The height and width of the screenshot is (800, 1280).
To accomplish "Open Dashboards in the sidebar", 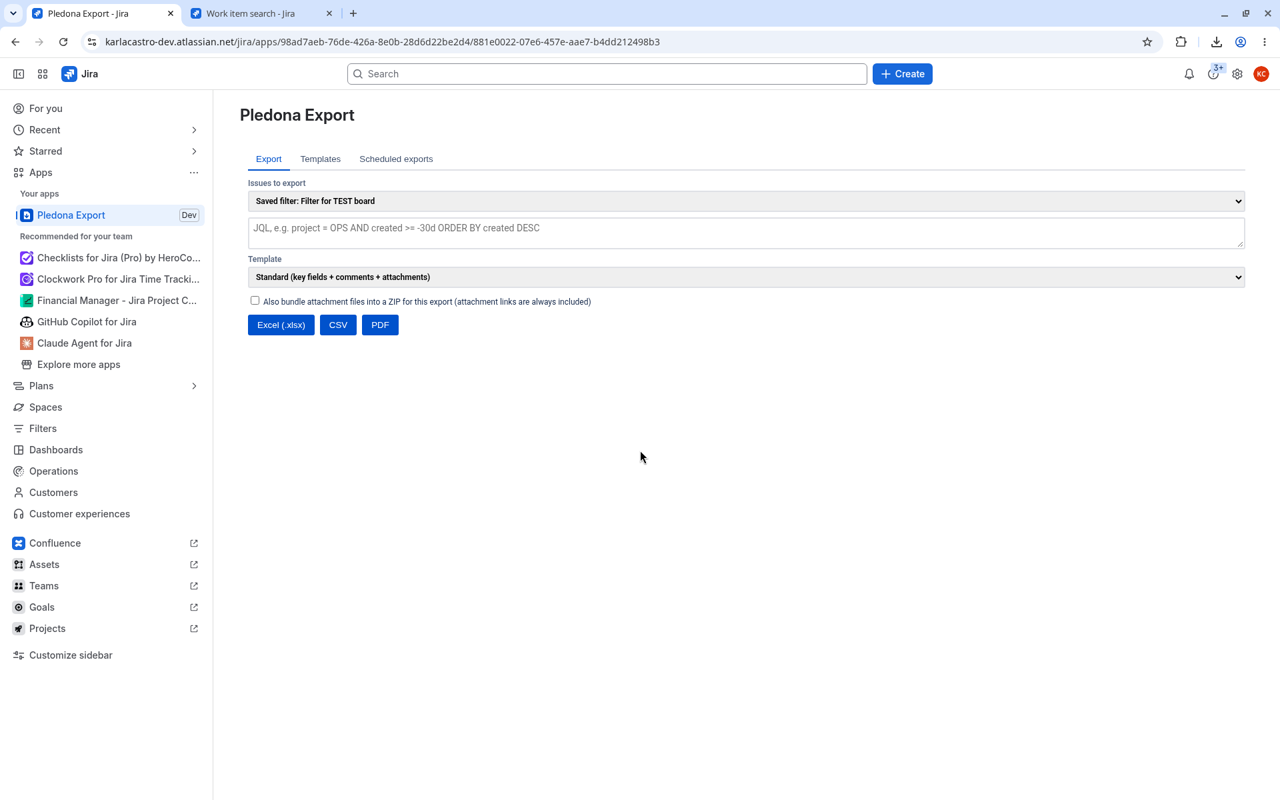I will click(x=105, y=450).
